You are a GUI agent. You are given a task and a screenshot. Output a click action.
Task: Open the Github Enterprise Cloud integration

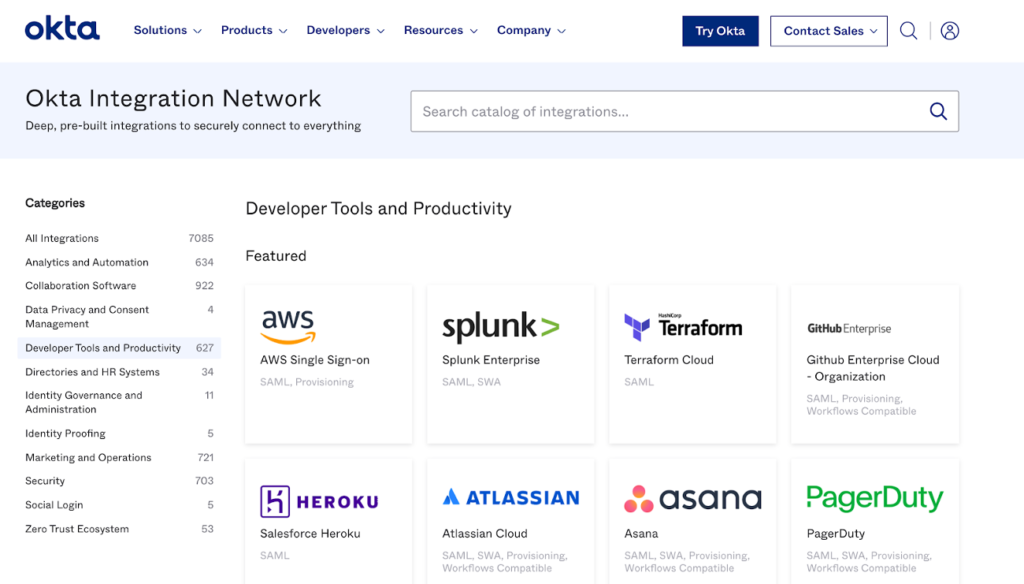pyautogui.click(x=874, y=360)
